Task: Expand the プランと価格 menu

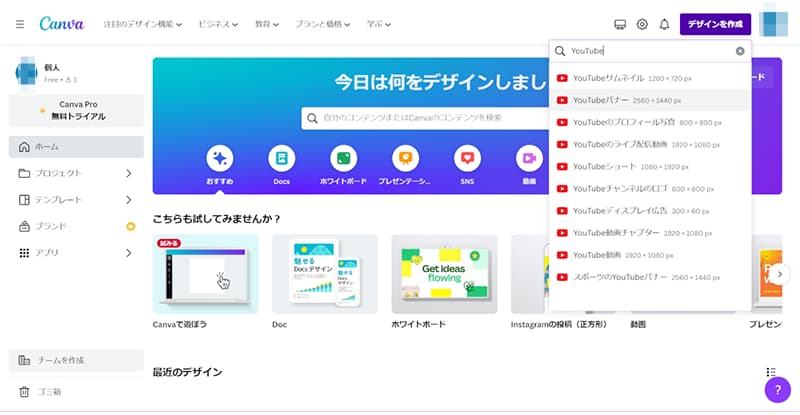Action: click(323, 24)
